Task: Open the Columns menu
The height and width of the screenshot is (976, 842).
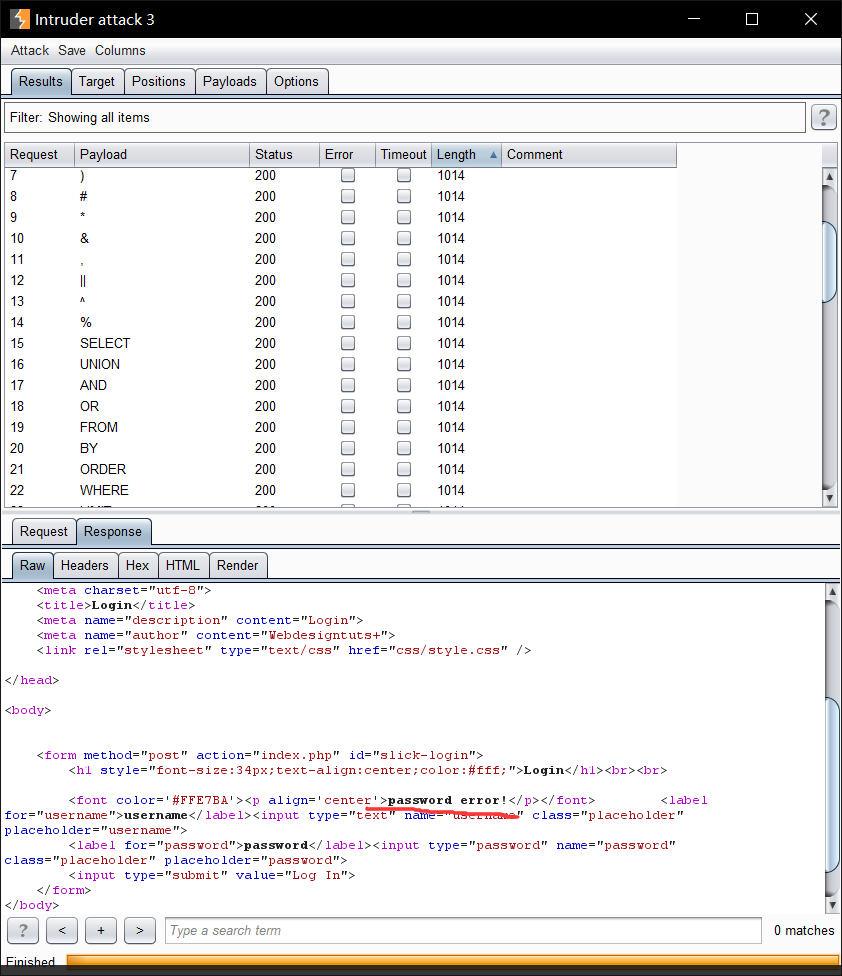Action: tap(120, 50)
